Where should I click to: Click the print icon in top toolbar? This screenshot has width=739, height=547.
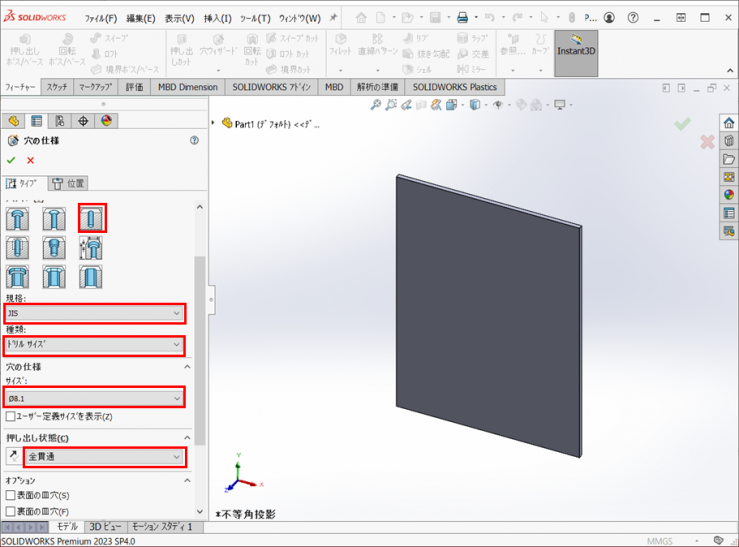462,18
